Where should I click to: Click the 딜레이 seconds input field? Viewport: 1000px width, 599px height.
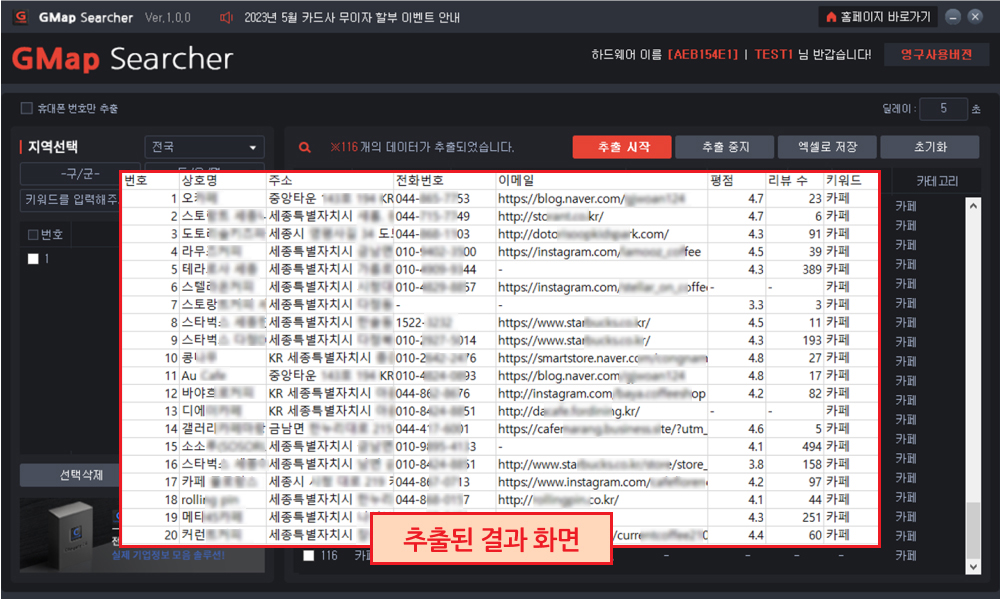pyautogui.click(x=940, y=108)
